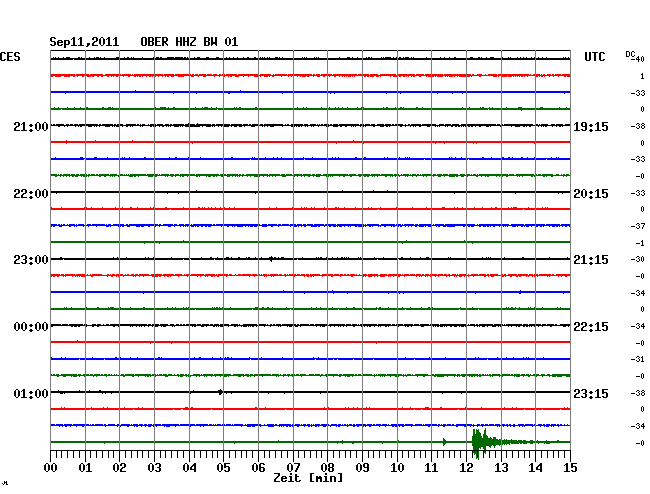Click minute 11 on the time axis

[x=431, y=467]
